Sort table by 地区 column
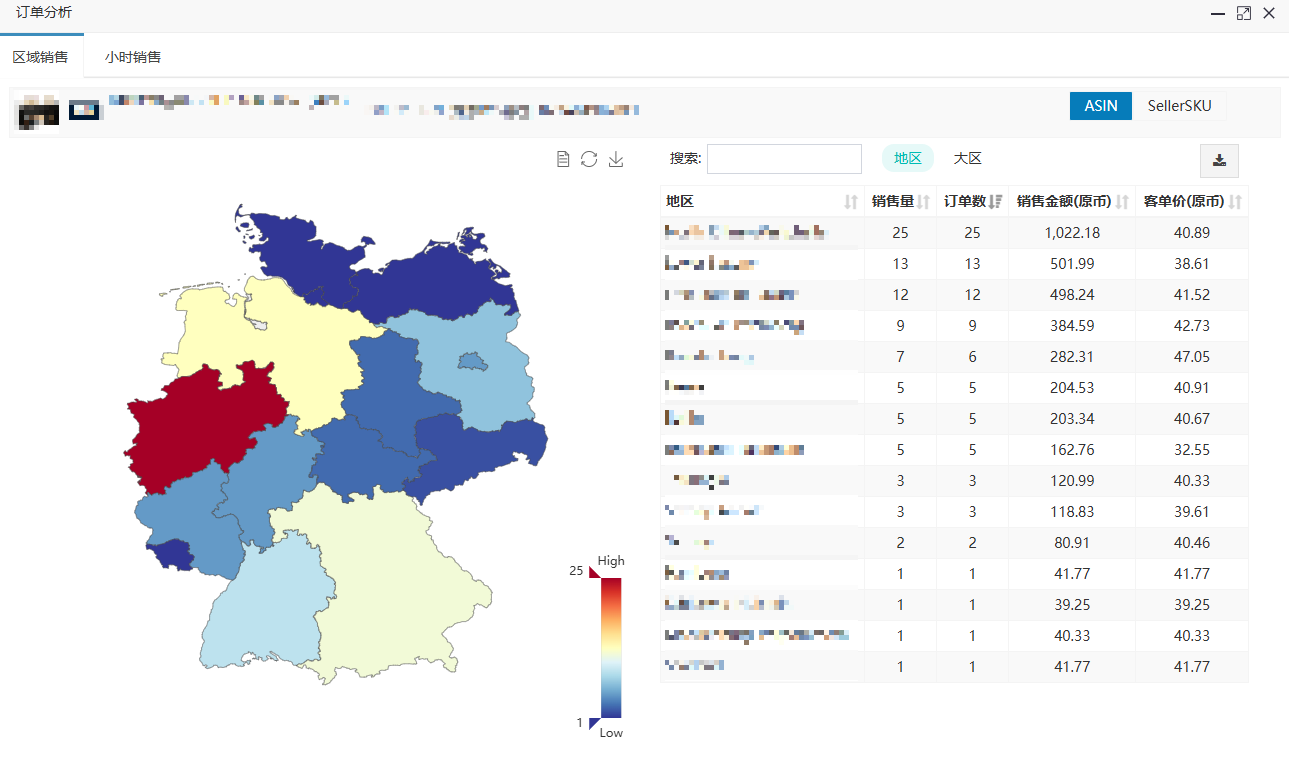This screenshot has height=772, width=1289. coord(851,202)
